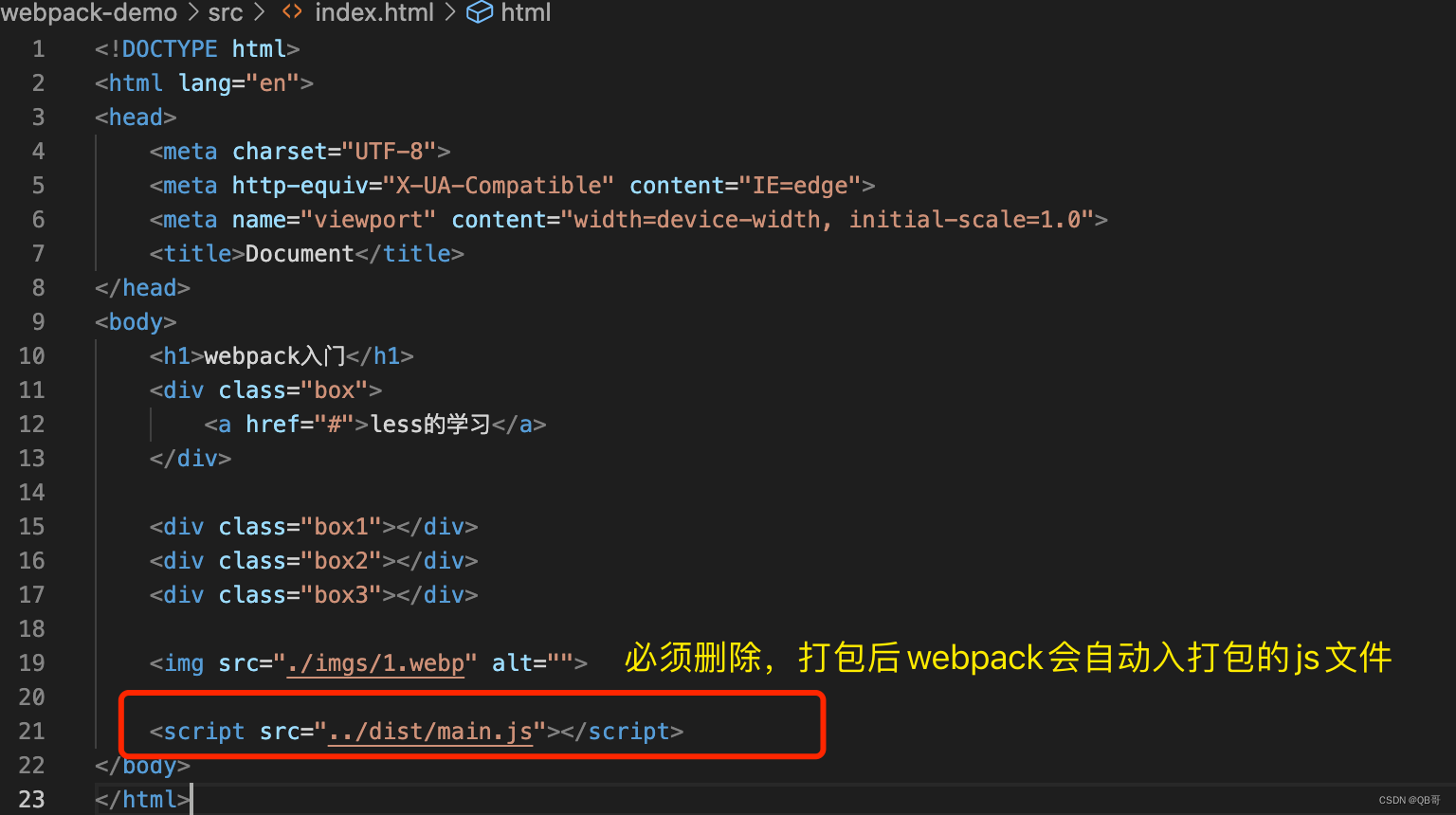The image size is (1456, 815).
Task: Click line number 19 in gutter
Action: [x=31, y=663]
